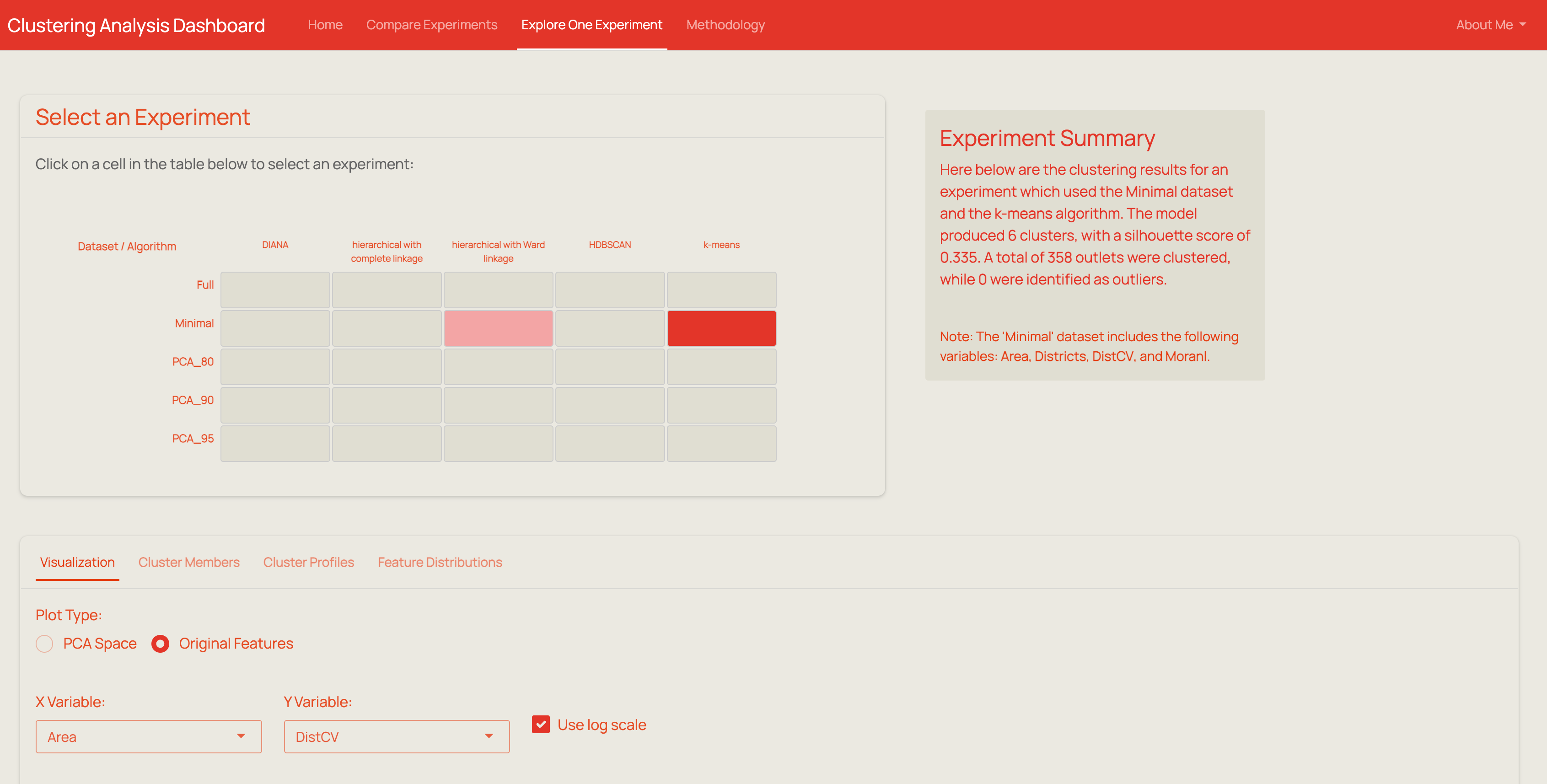Viewport: 1547px width, 784px height.
Task: Go to Compare Experiments page
Action: click(431, 25)
